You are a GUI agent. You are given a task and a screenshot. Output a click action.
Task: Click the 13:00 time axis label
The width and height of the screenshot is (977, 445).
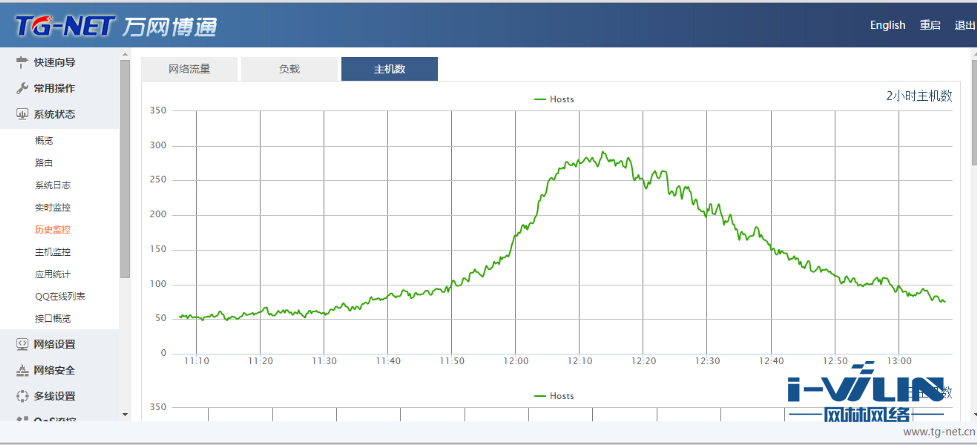click(898, 361)
